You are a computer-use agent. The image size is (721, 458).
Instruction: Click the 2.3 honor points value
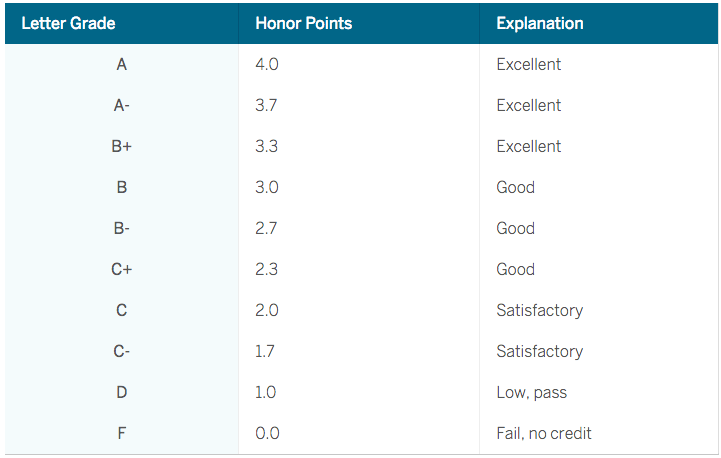[266, 269]
